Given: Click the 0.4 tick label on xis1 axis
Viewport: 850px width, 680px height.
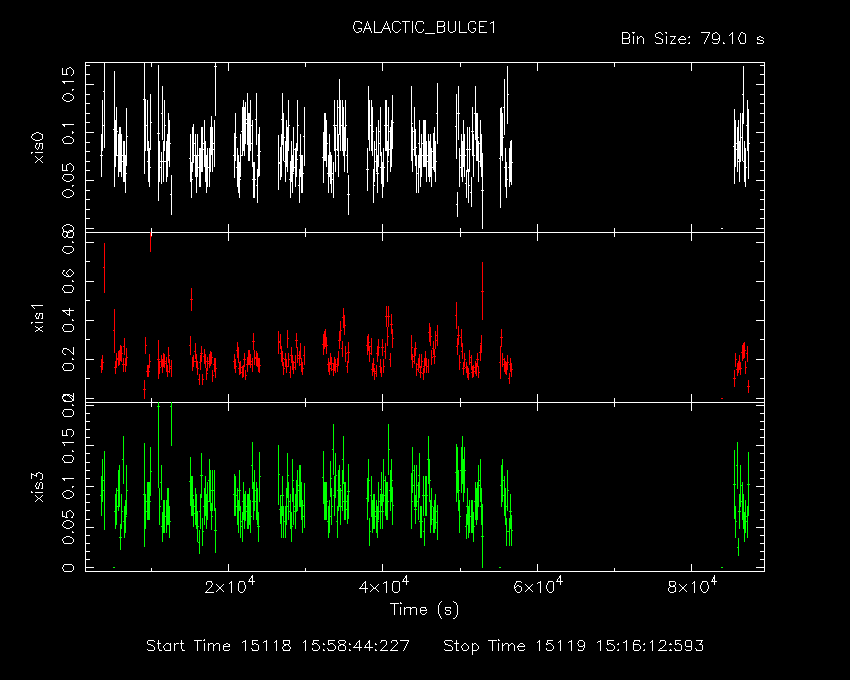Looking at the screenshot, I should coord(68,320).
